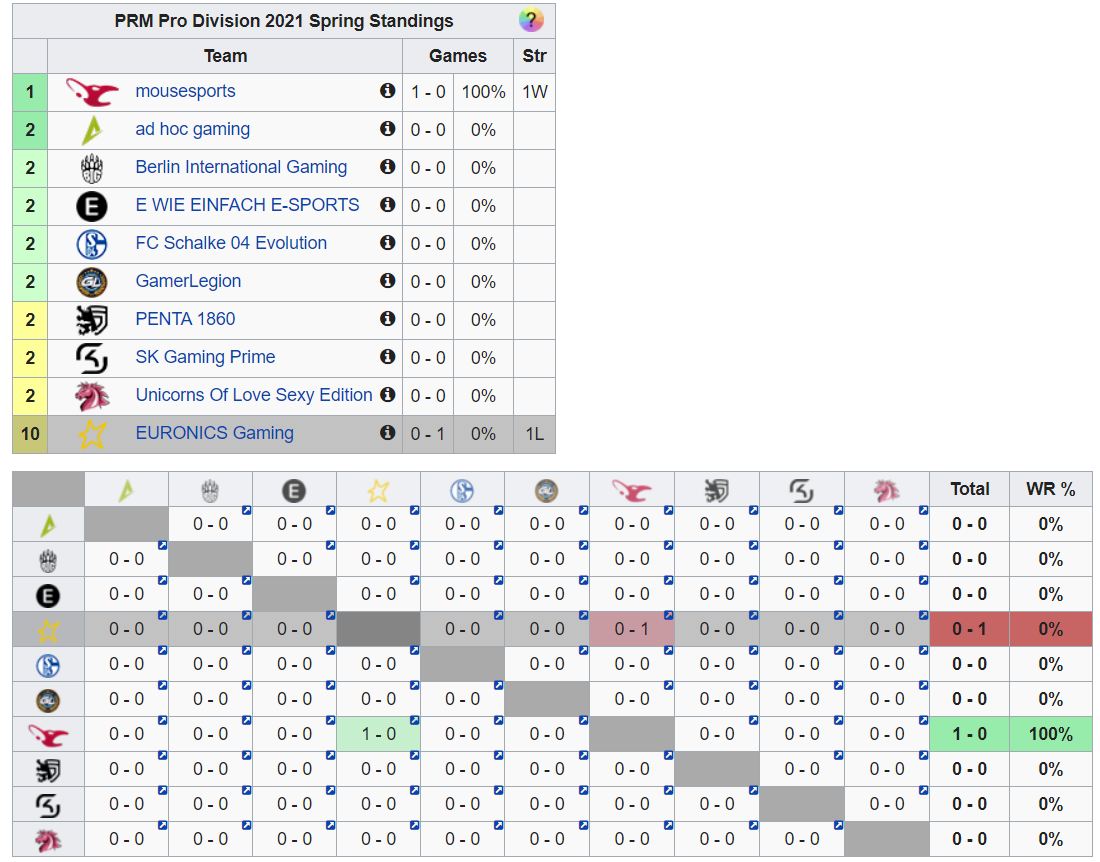Click the ad hoc gaming link

pyautogui.click(x=192, y=129)
